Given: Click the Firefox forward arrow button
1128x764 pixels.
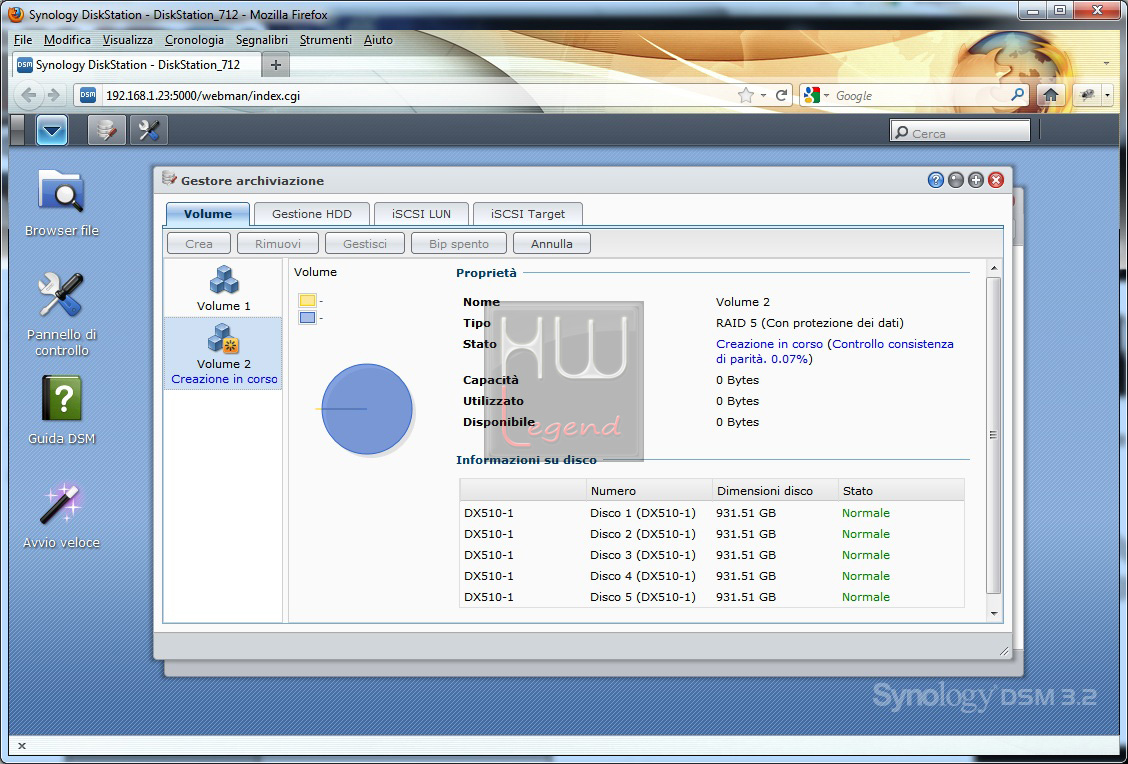Looking at the screenshot, I should [x=54, y=95].
